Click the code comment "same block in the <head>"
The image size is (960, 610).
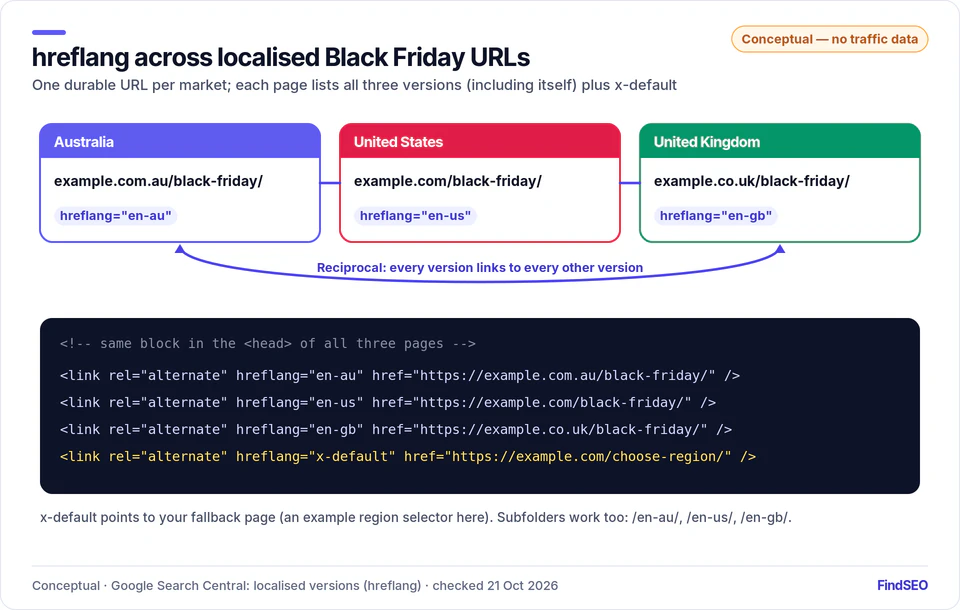268,344
